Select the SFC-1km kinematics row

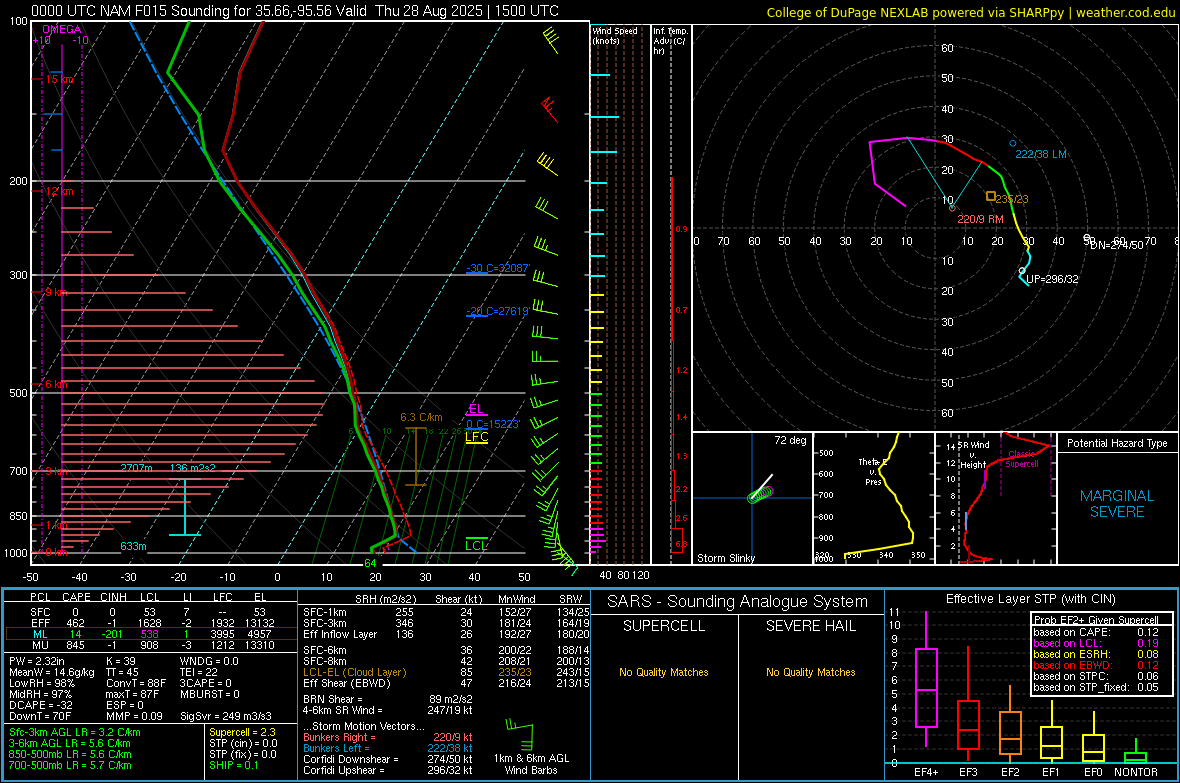pyautogui.click(x=446, y=613)
